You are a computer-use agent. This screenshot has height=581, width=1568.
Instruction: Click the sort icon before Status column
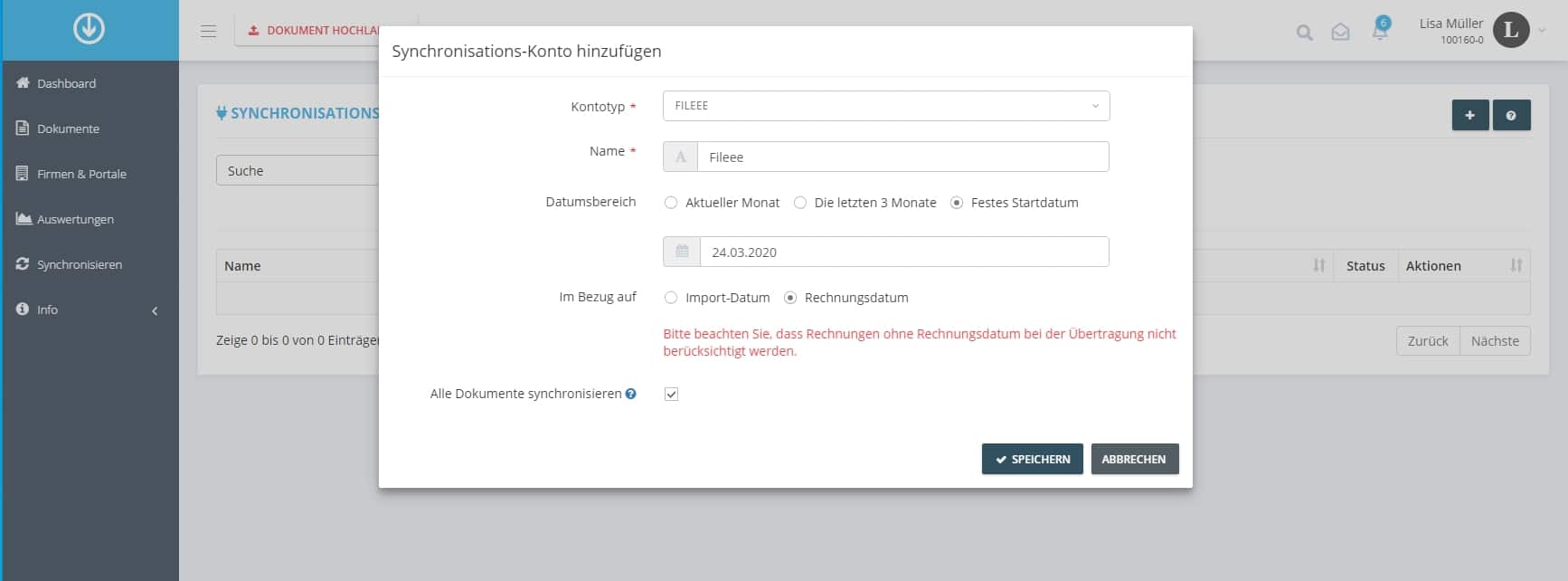(1319, 265)
